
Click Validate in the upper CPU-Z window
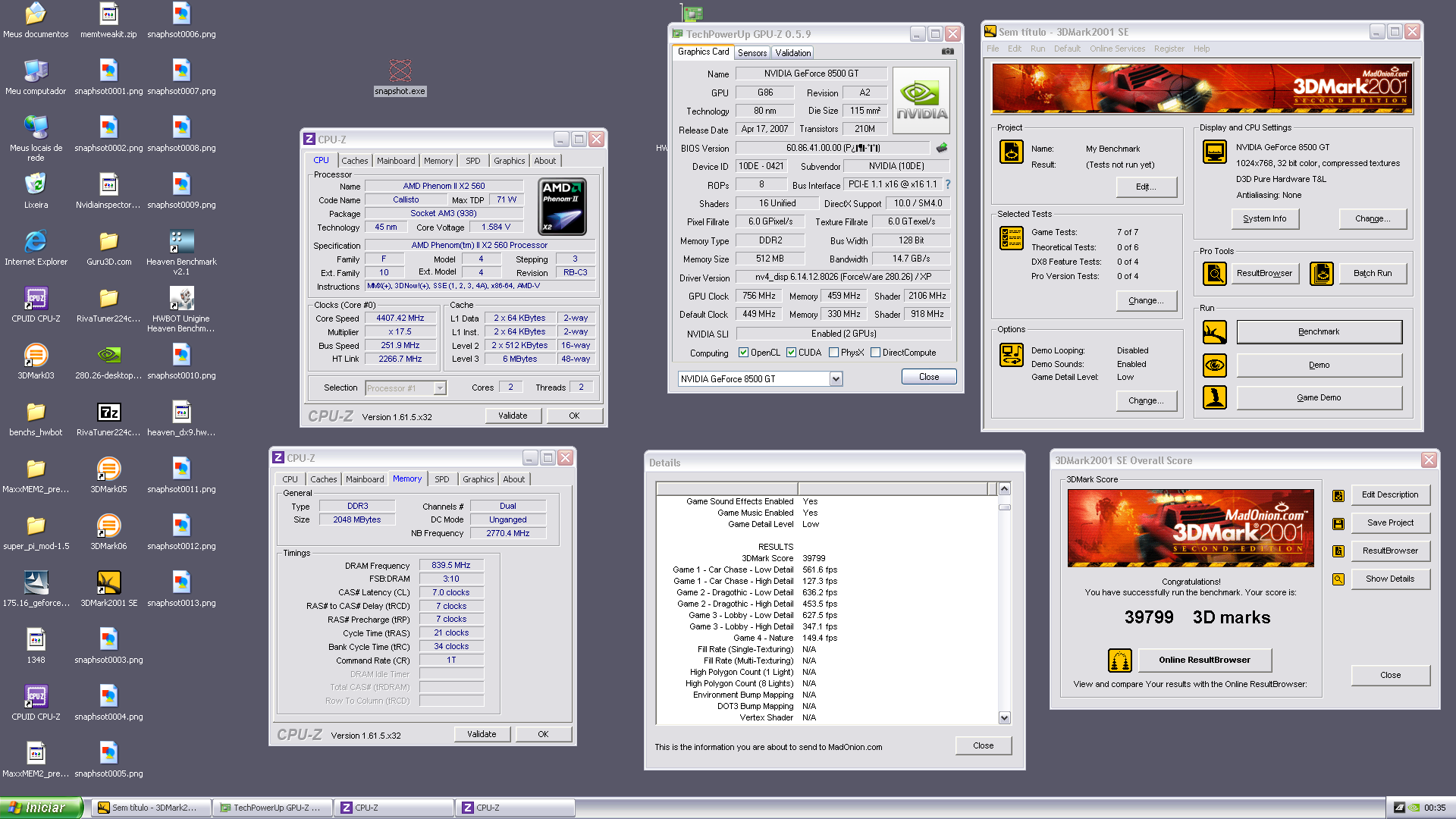(x=513, y=416)
